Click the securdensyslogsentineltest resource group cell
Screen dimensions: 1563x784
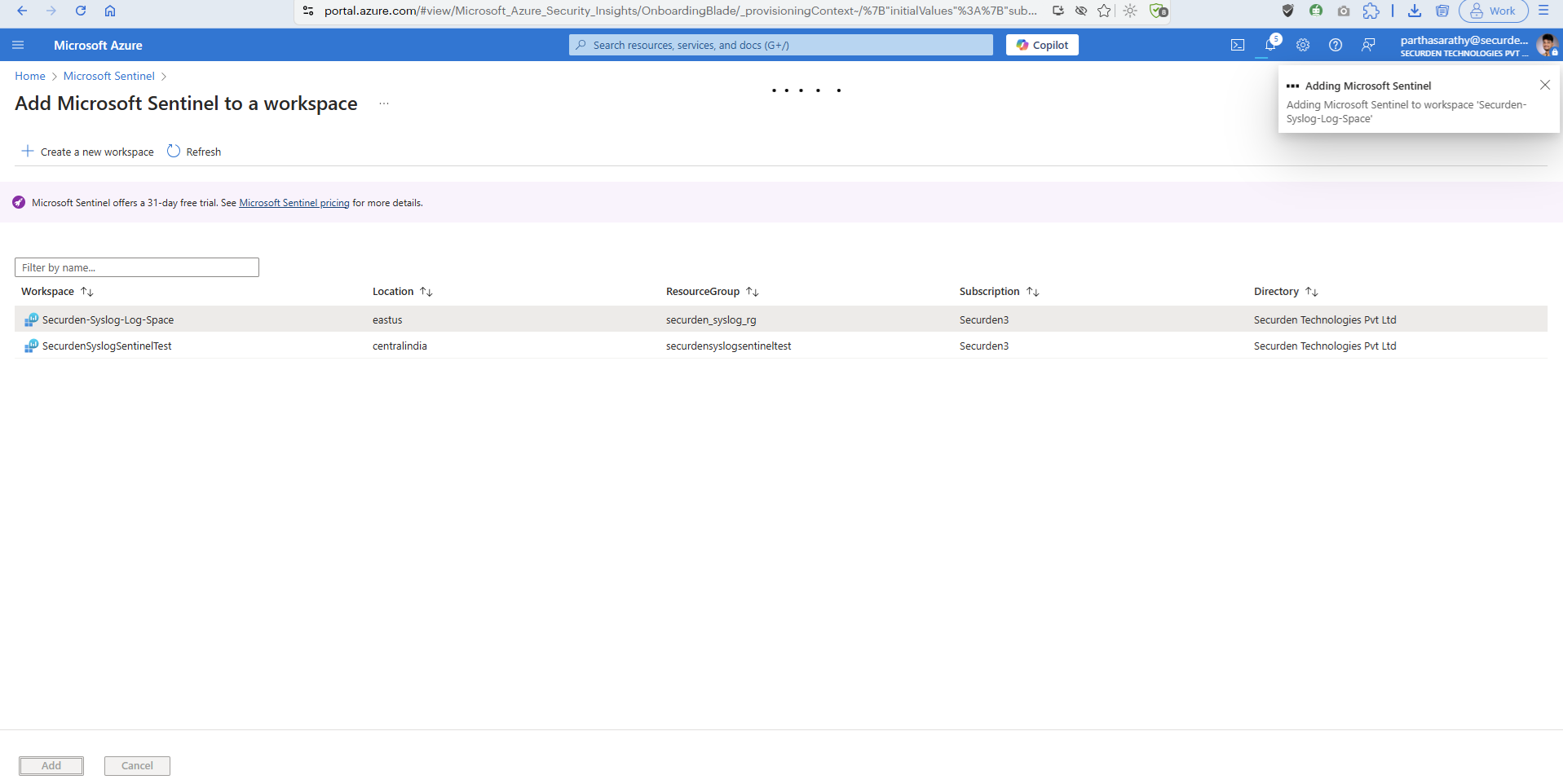click(x=728, y=346)
